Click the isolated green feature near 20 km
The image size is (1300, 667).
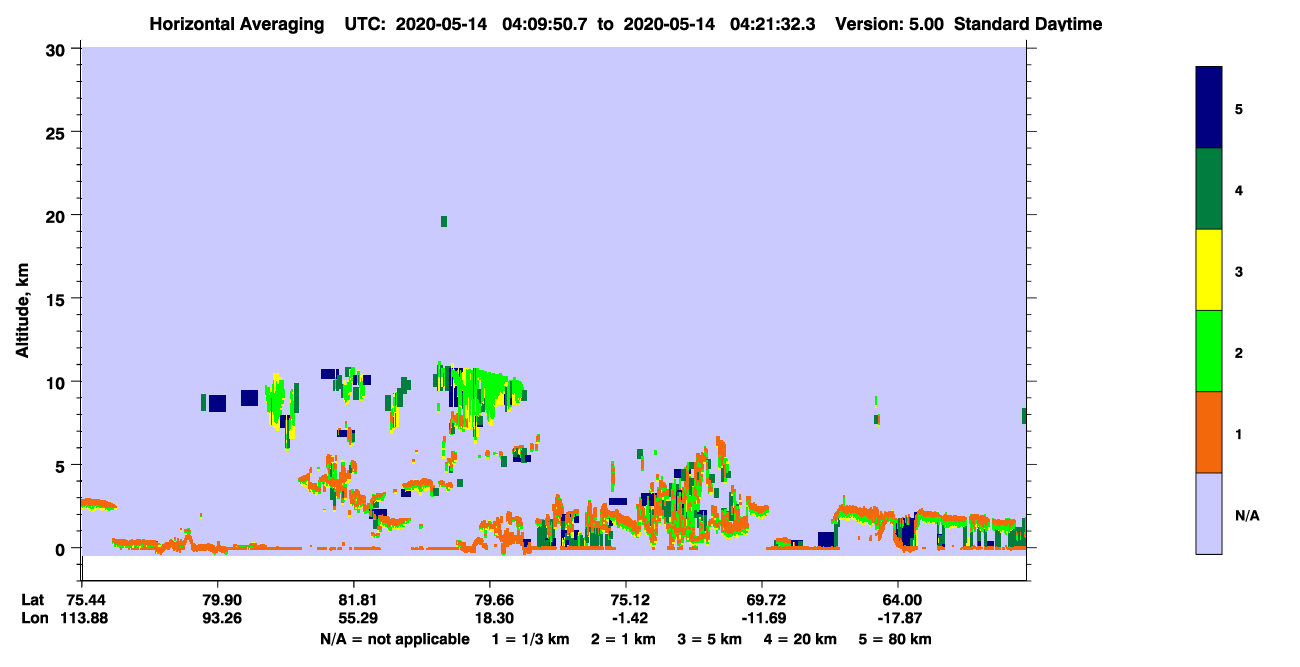coord(444,221)
